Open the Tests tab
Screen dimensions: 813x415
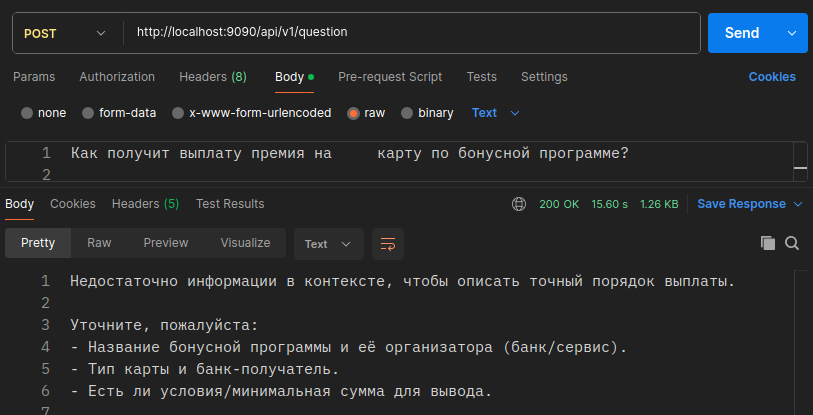(482, 77)
